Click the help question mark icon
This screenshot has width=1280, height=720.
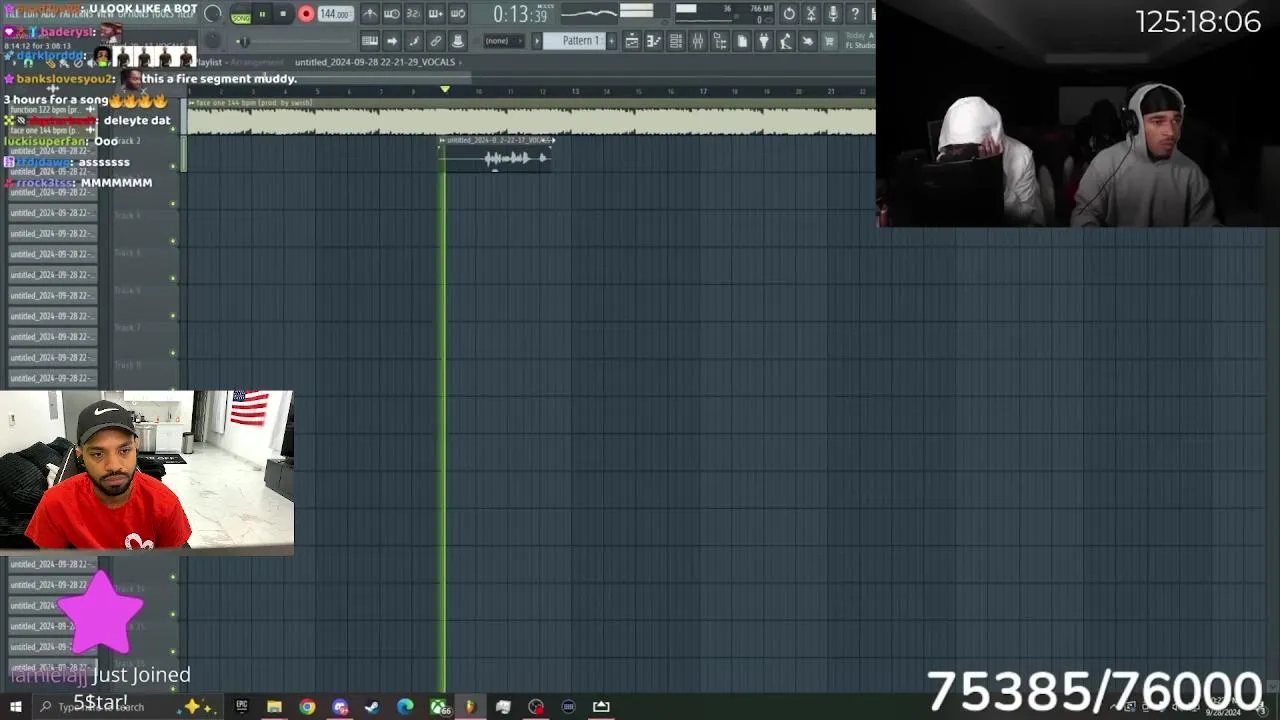[855, 14]
